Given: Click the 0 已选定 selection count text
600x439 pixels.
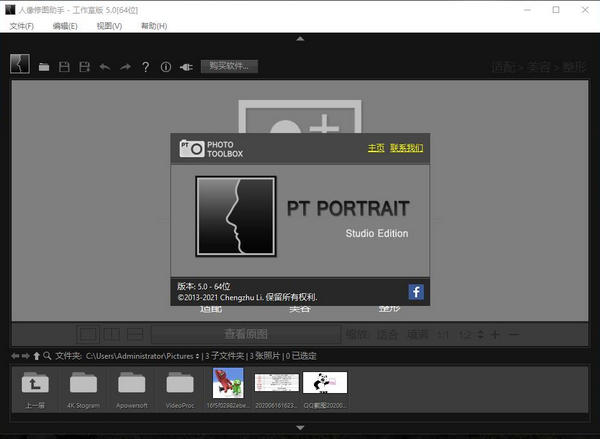Looking at the screenshot, I should point(301,356).
